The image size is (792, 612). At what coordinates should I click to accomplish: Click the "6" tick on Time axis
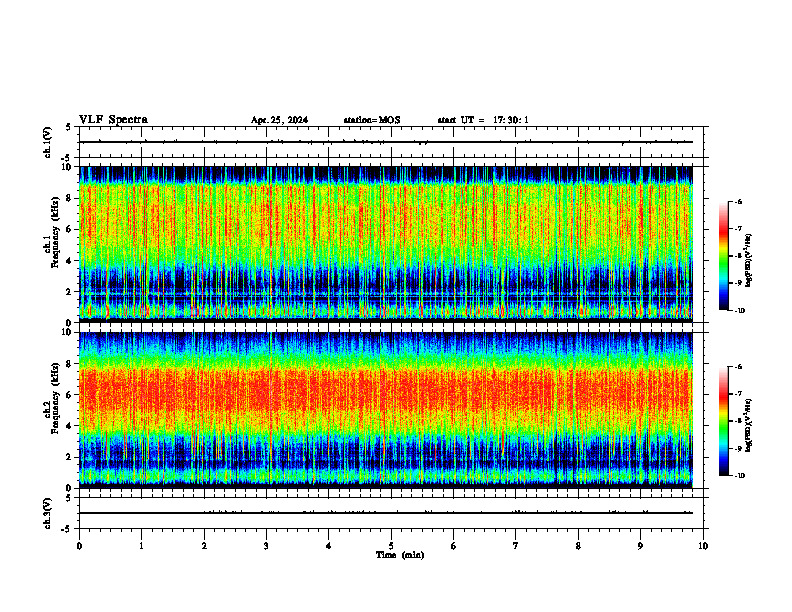coord(454,546)
